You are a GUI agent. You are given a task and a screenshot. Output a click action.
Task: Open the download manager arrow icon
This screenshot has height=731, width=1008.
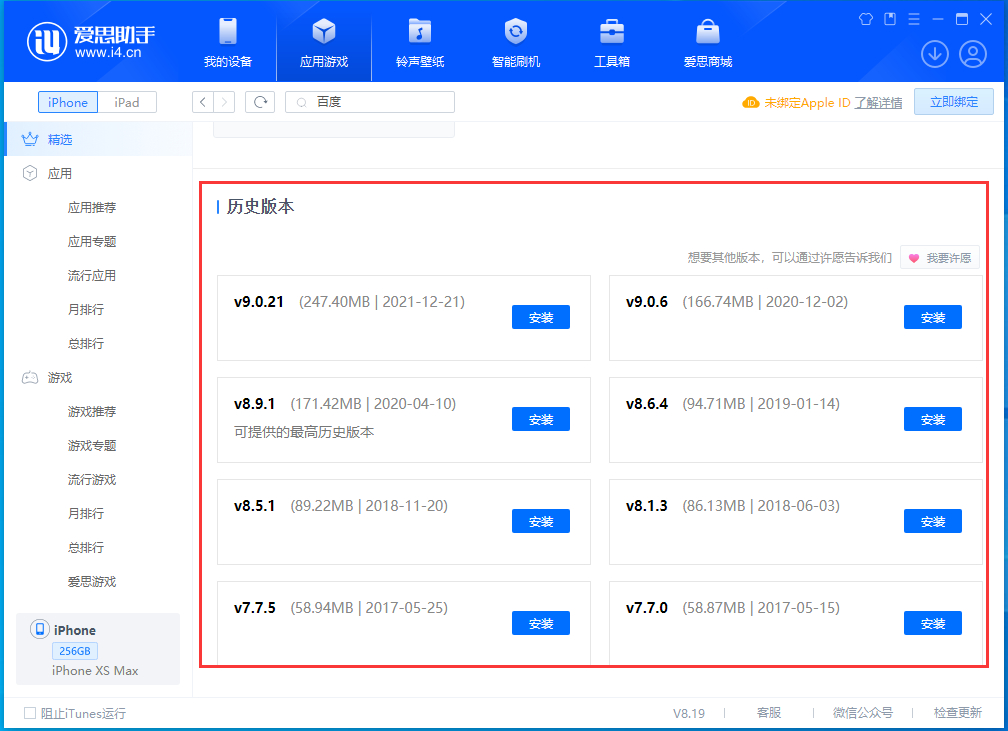[x=934, y=54]
